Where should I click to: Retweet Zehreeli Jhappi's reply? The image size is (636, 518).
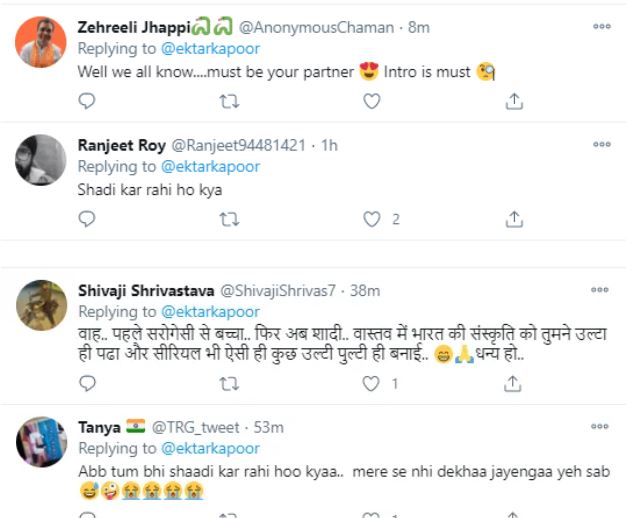(x=229, y=101)
